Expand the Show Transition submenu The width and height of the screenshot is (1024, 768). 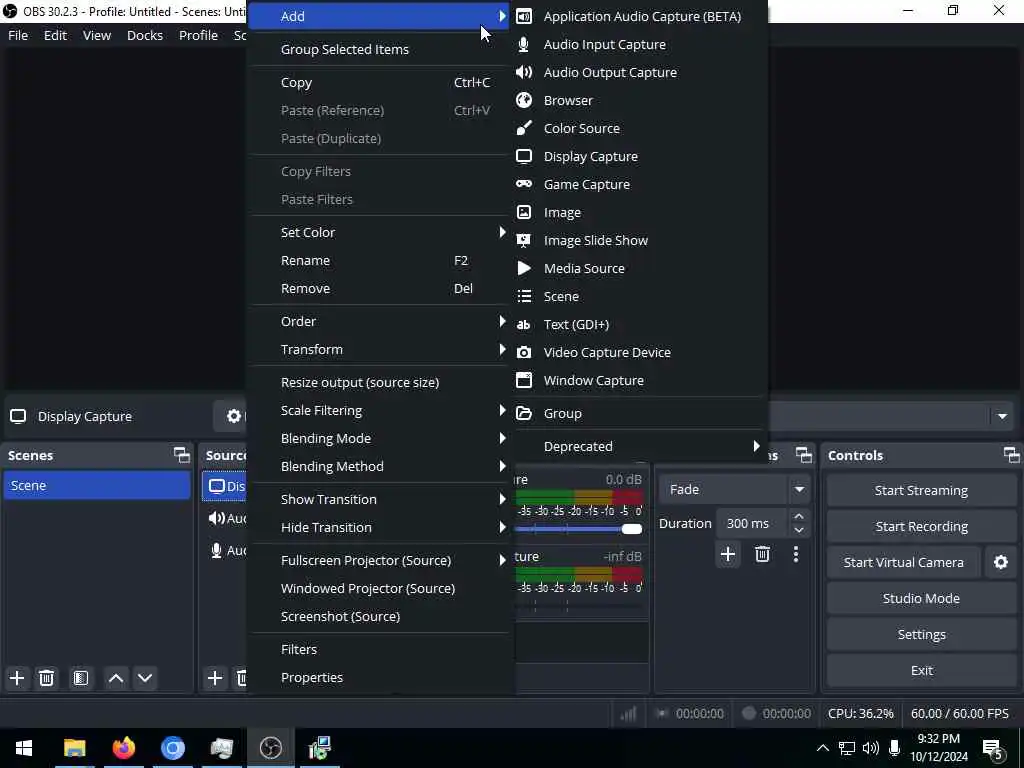380,500
